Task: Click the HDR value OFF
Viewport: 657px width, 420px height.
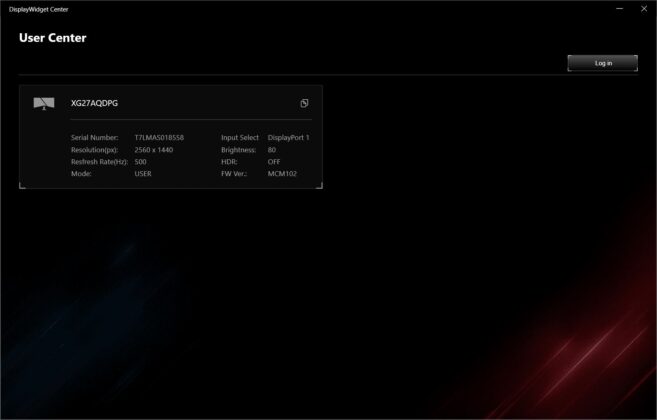Action: coord(274,162)
